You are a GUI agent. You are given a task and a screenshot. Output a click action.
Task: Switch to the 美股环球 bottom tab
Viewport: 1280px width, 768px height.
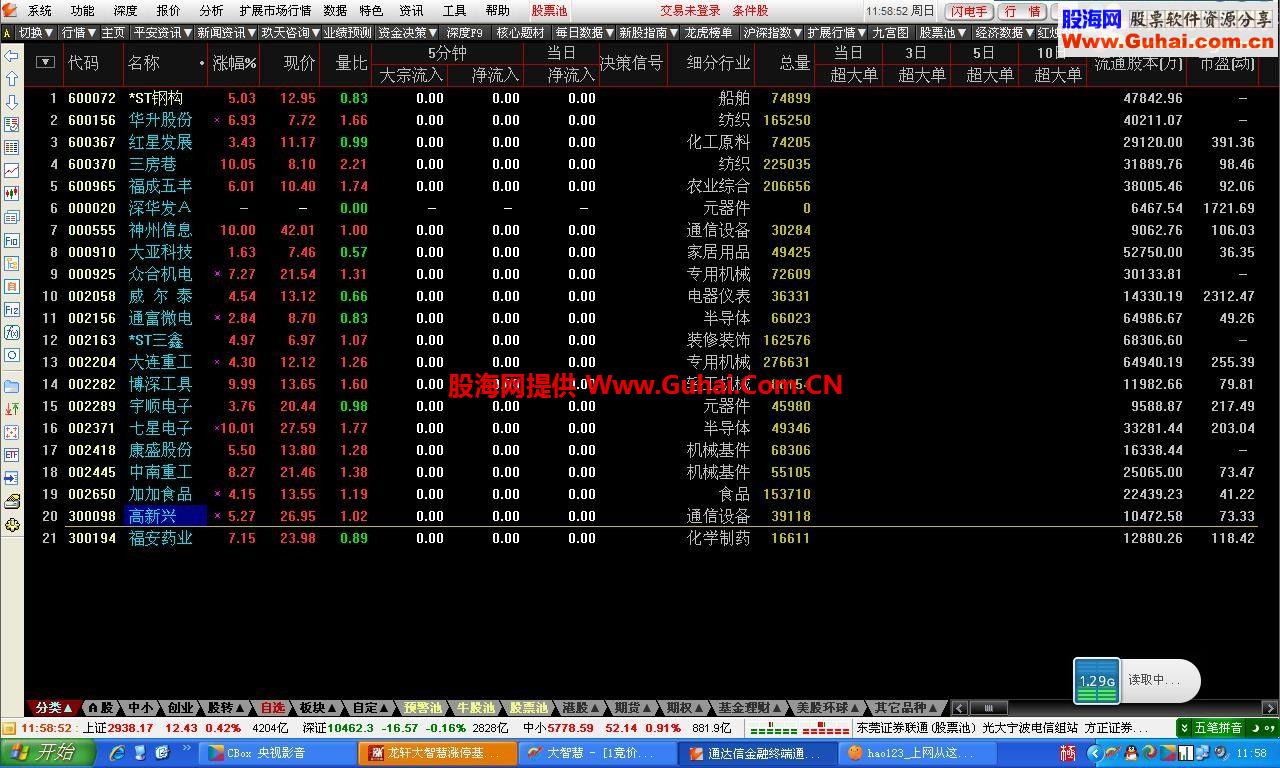(826, 708)
